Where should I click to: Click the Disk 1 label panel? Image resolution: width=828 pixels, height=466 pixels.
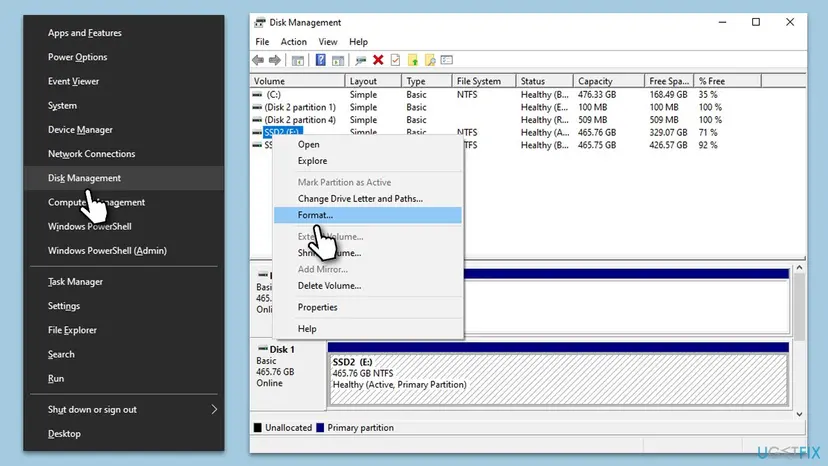(x=288, y=374)
